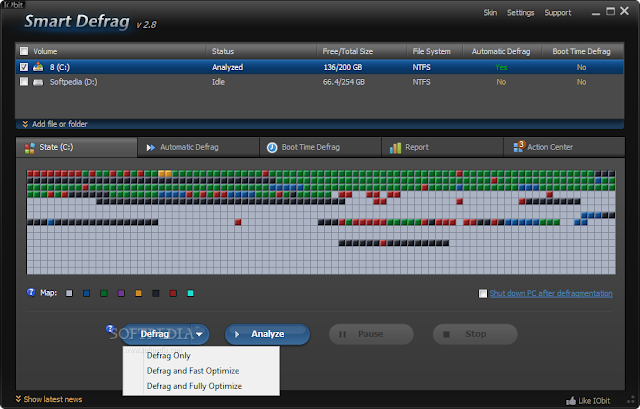
Task: Click 'Analyzed' status of C: drive
Action: click(227, 67)
